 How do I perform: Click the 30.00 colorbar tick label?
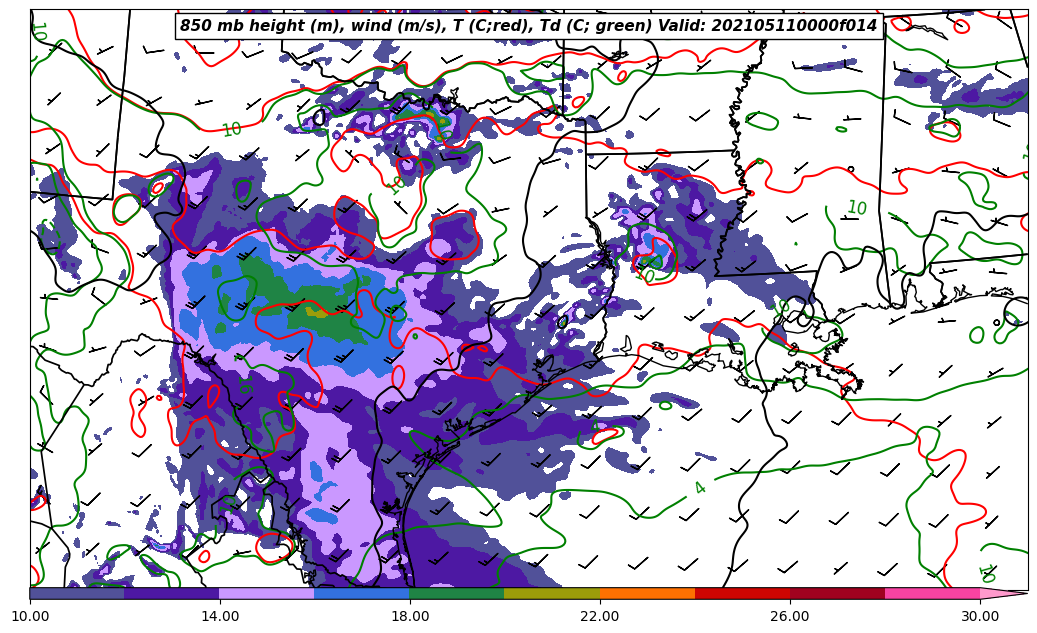tap(980, 616)
